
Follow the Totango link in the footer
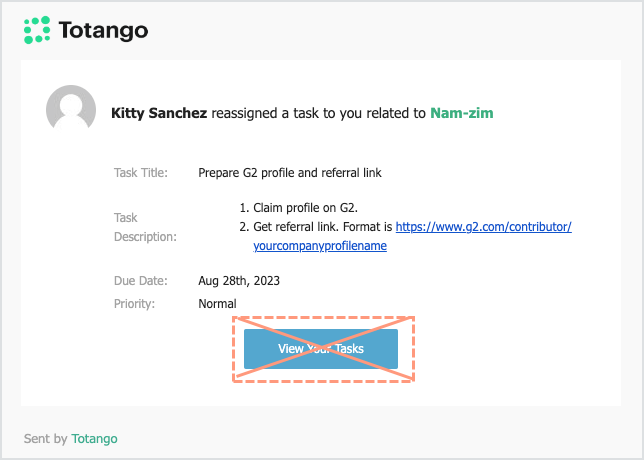94,439
